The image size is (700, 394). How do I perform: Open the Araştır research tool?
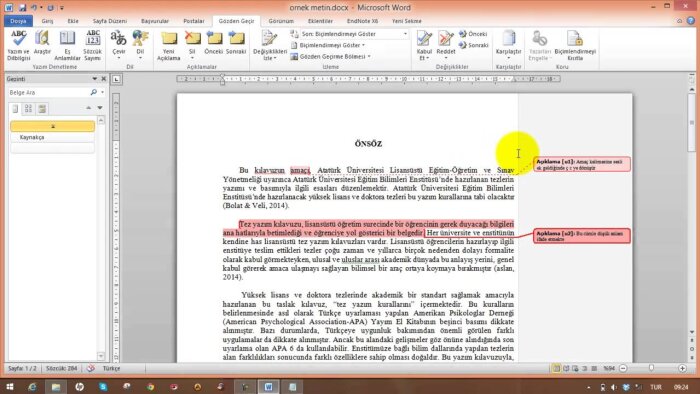click(x=42, y=43)
